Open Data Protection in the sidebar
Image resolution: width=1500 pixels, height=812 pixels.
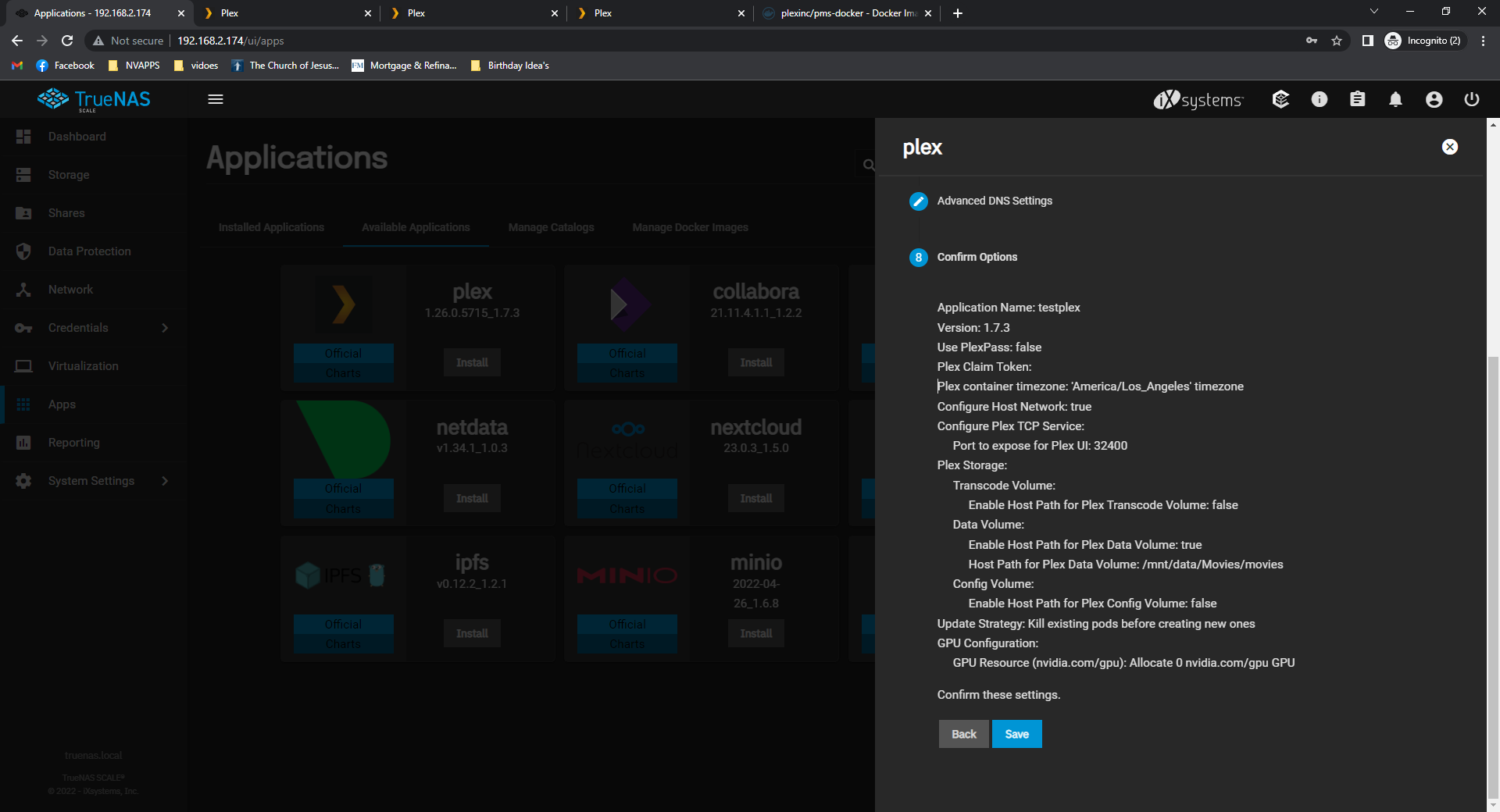(94, 251)
